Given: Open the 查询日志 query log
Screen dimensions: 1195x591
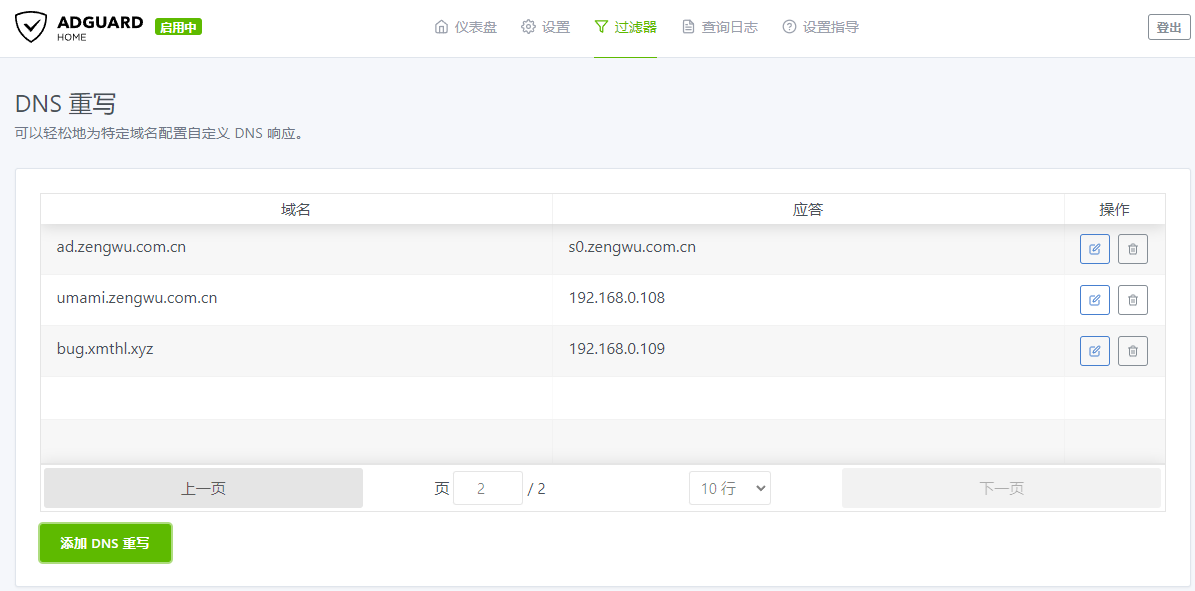Looking at the screenshot, I should (719, 28).
